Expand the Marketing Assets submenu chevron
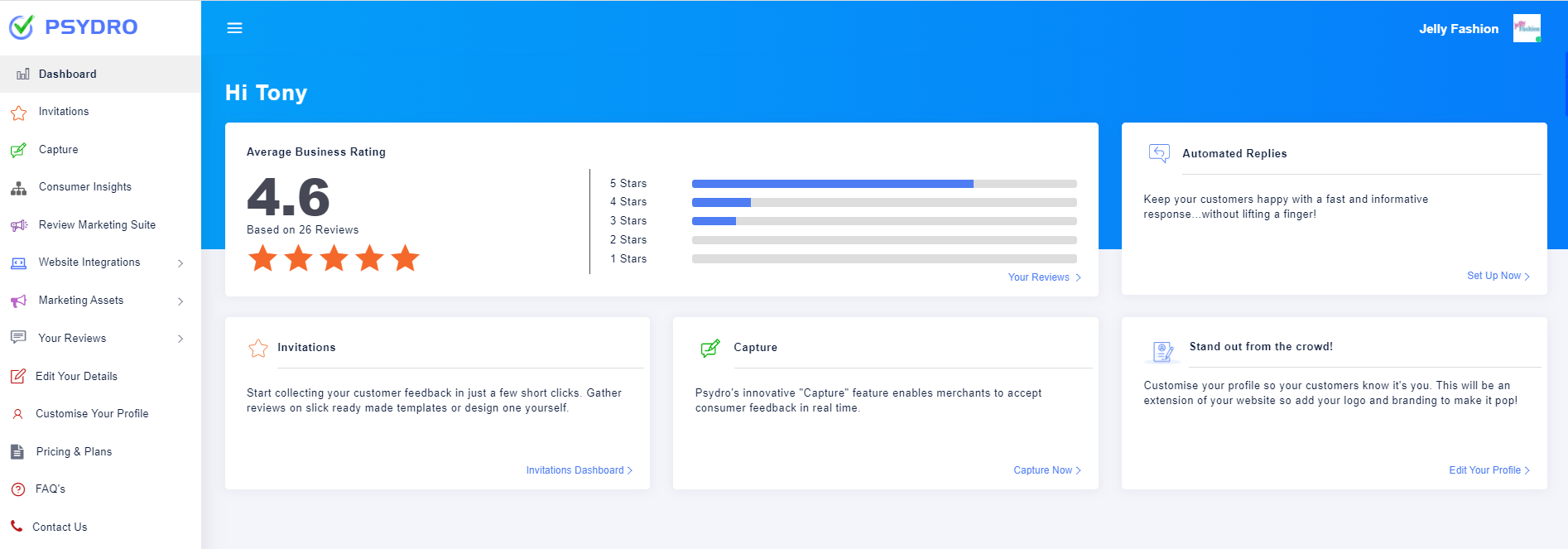The height and width of the screenshot is (549, 1568). (180, 301)
